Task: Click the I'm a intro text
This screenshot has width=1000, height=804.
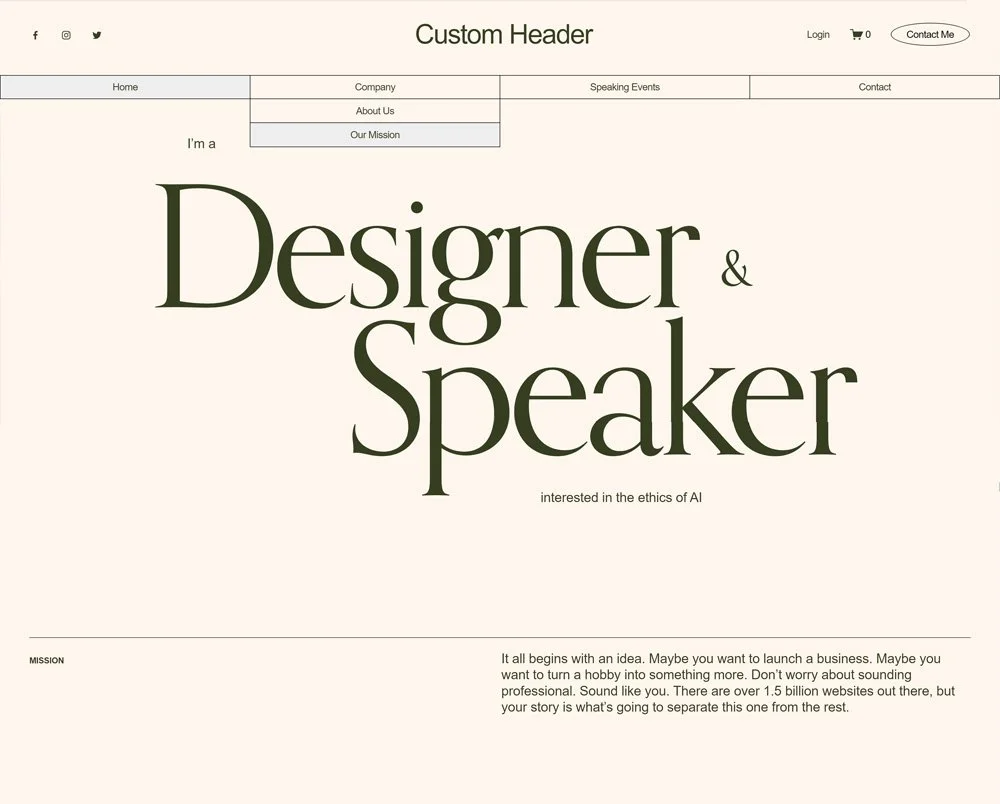Action: click(201, 143)
